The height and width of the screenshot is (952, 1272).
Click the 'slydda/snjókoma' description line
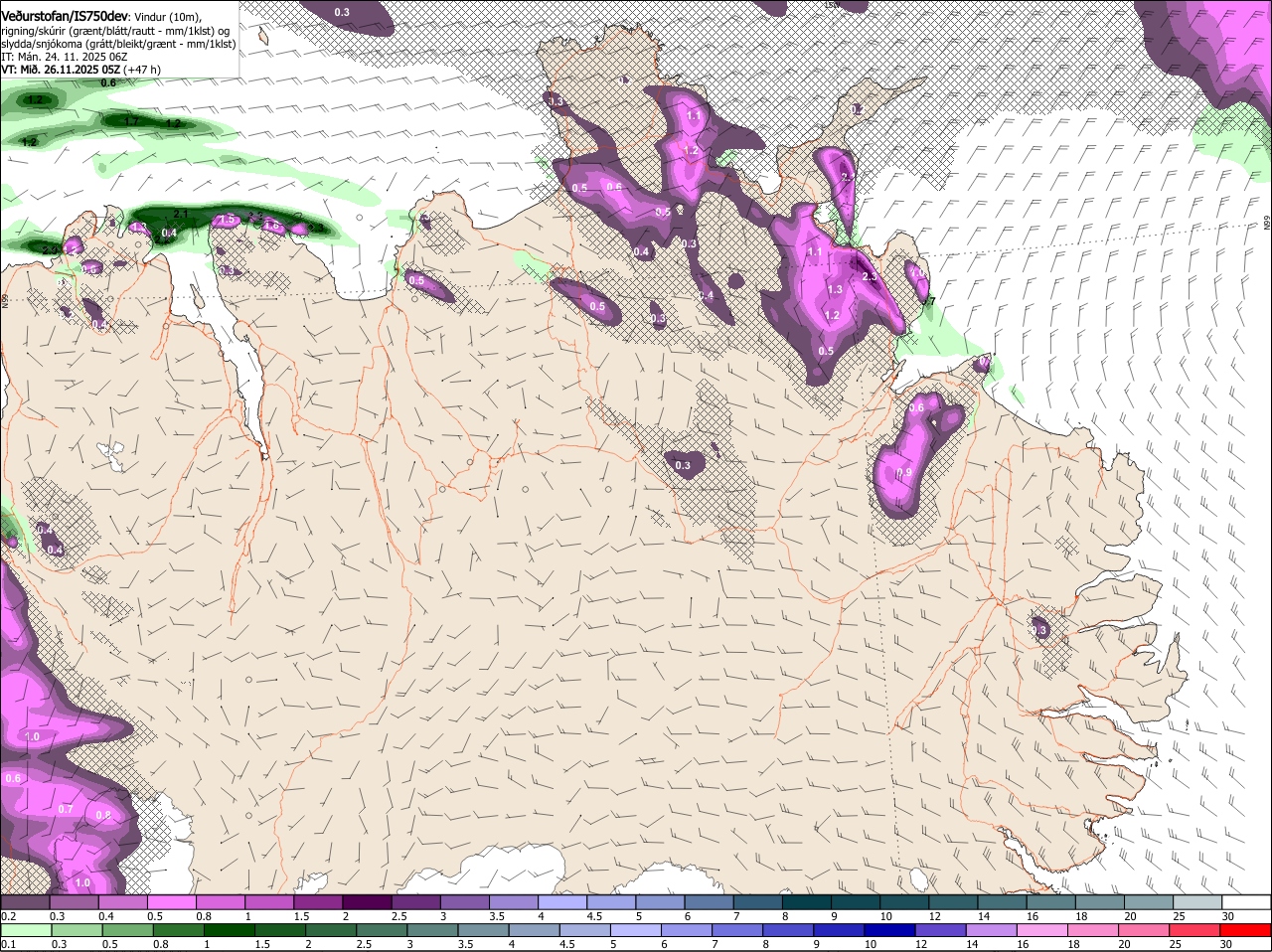tap(118, 44)
